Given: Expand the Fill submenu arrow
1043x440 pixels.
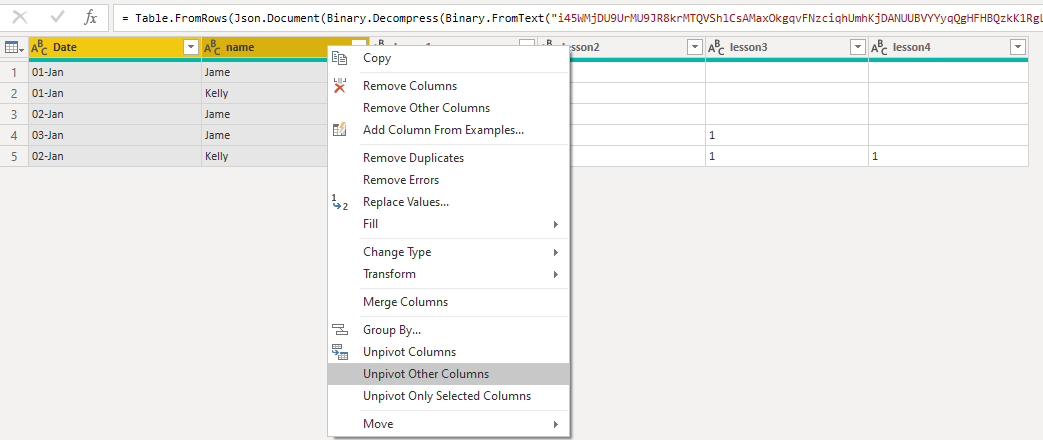Looking at the screenshot, I should point(555,224).
